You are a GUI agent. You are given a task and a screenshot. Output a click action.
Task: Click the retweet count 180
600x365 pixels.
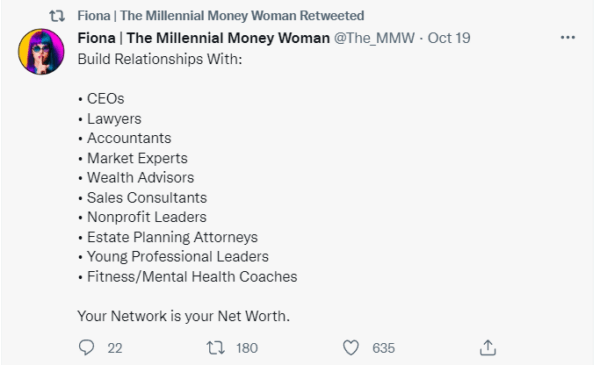pos(247,348)
